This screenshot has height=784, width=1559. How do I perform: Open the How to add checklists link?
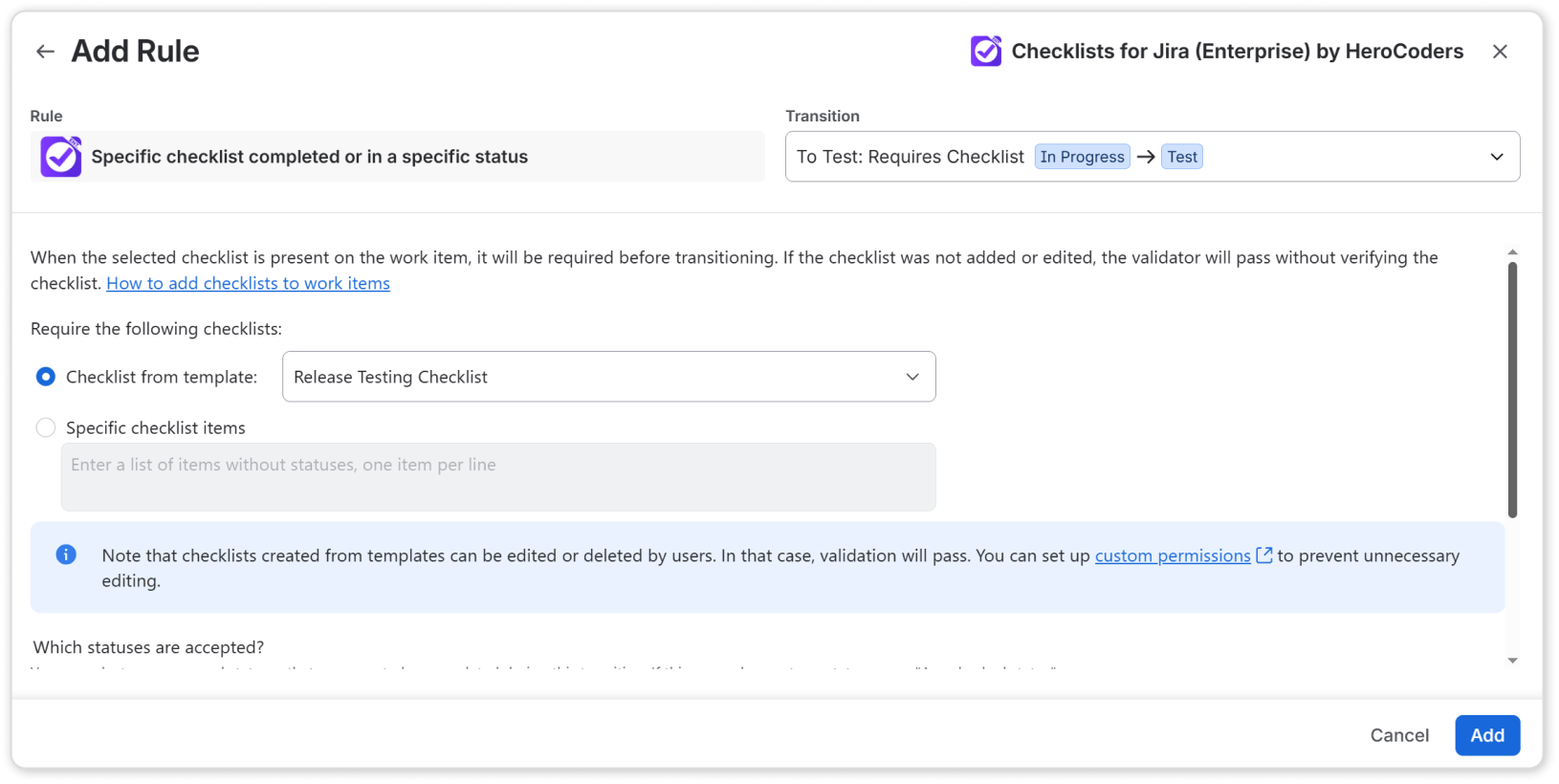point(248,283)
